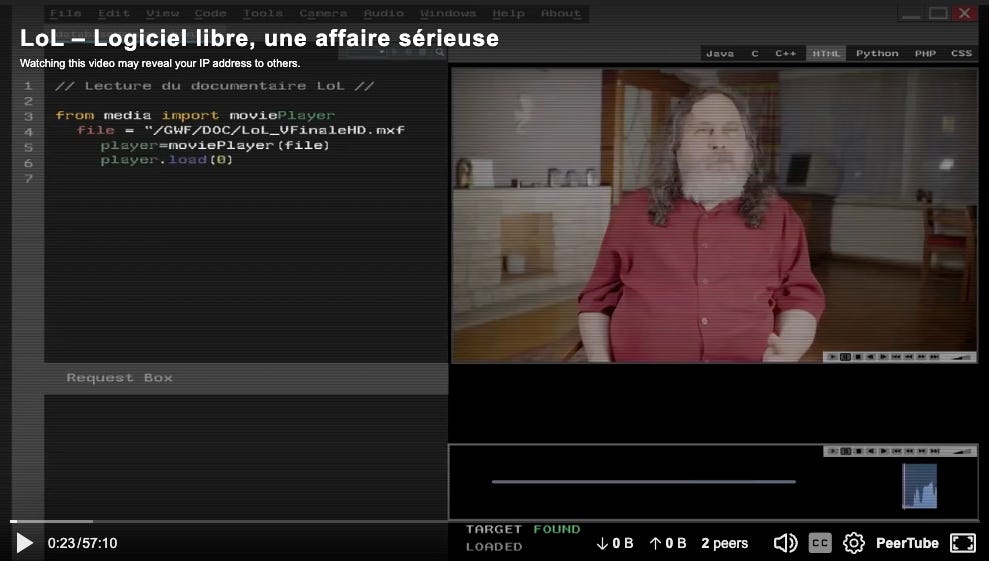Switch to the CSS language tab
This screenshot has width=989, height=561.
(x=961, y=54)
